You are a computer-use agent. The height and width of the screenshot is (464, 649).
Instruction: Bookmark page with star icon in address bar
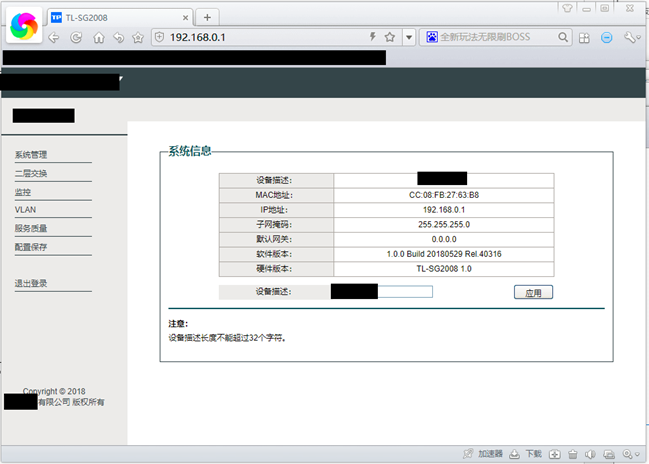389,37
